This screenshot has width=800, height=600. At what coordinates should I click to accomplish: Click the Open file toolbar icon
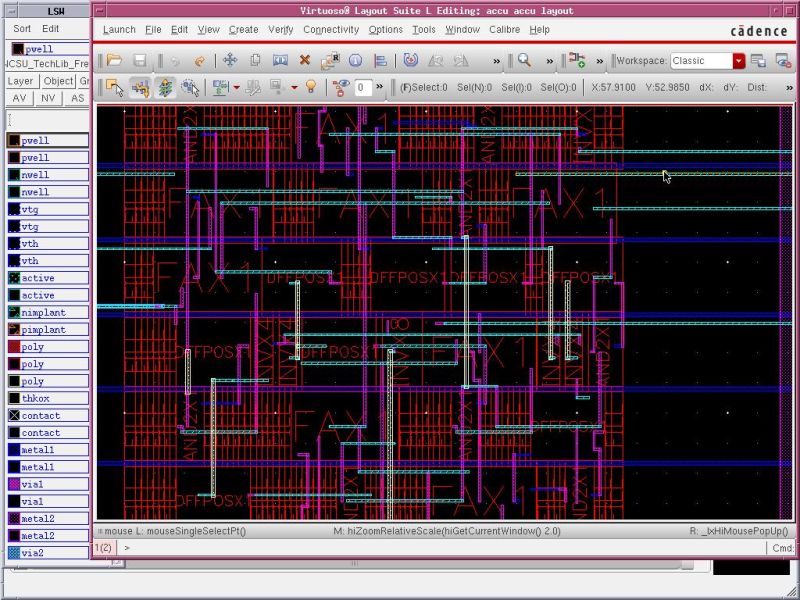point(114,62)
